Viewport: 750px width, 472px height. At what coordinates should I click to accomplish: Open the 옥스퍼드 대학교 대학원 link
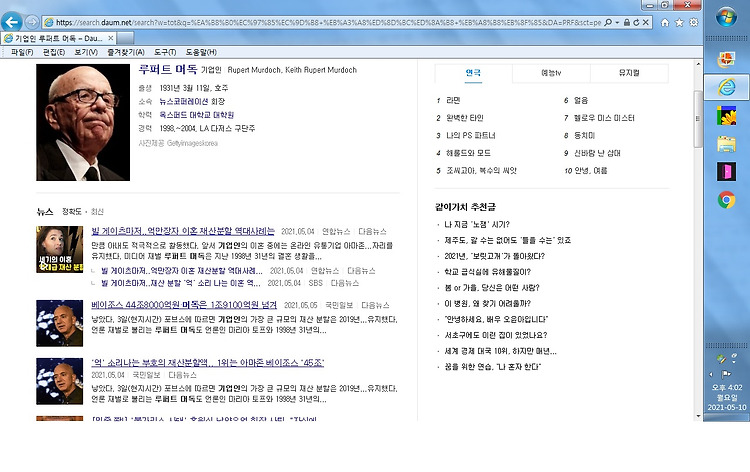(197, 115)
